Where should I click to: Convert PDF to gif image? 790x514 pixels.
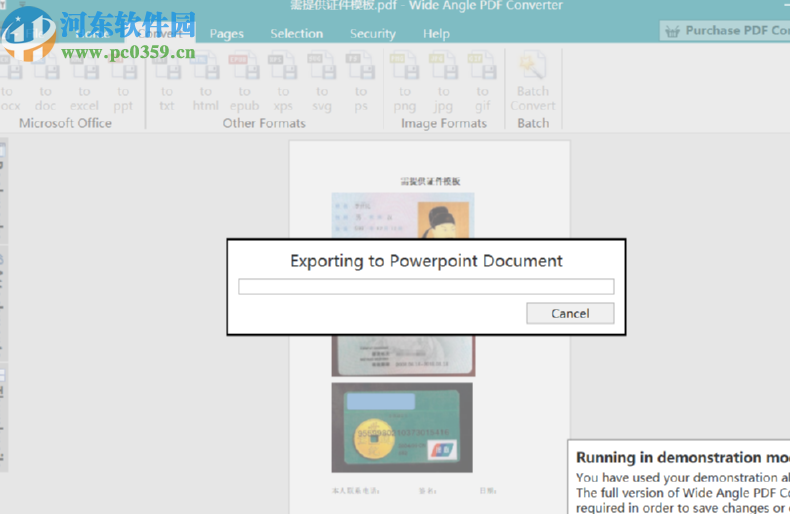[482, 82]
